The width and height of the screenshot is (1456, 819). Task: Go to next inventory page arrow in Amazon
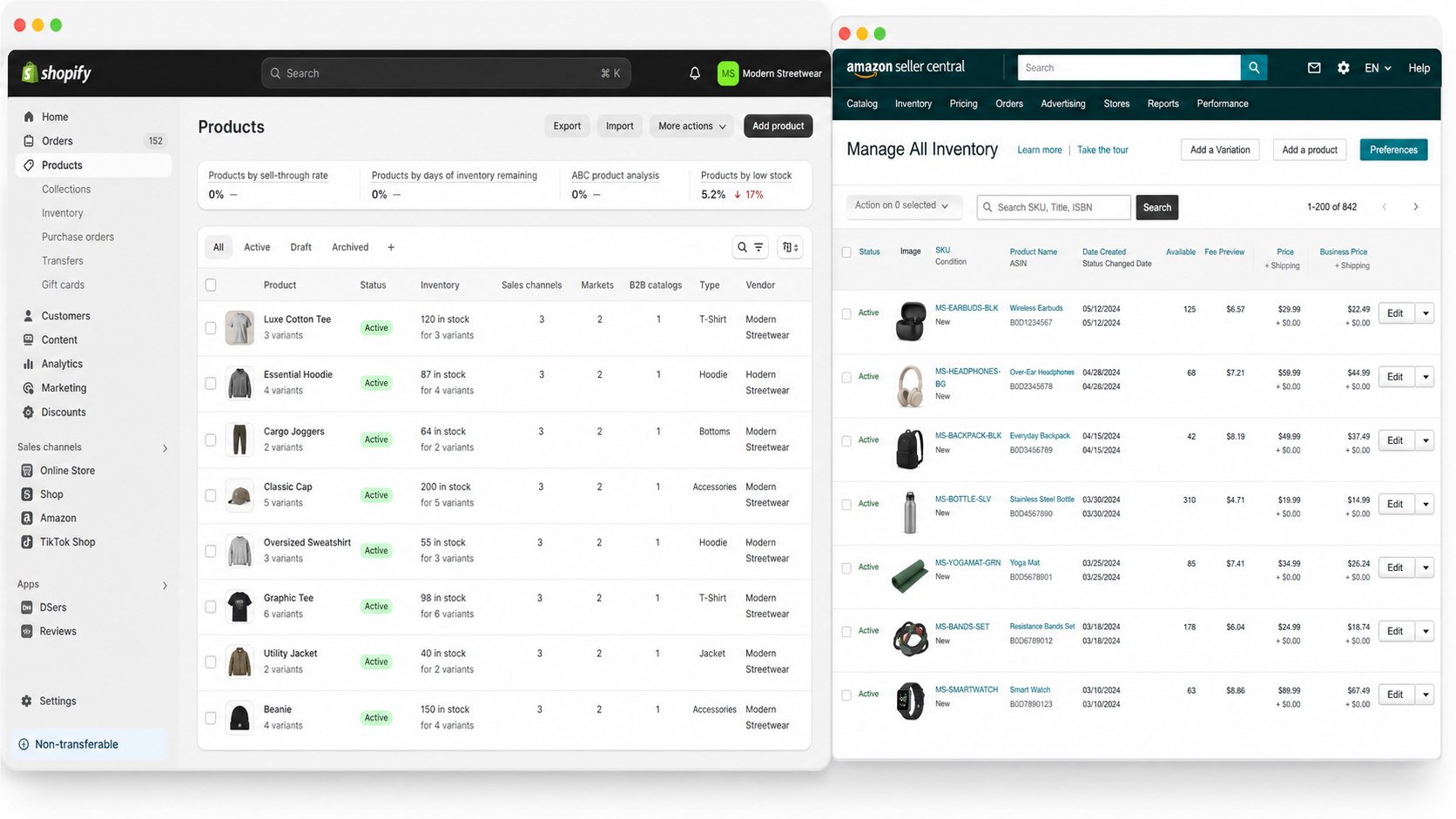[1416, 207]
